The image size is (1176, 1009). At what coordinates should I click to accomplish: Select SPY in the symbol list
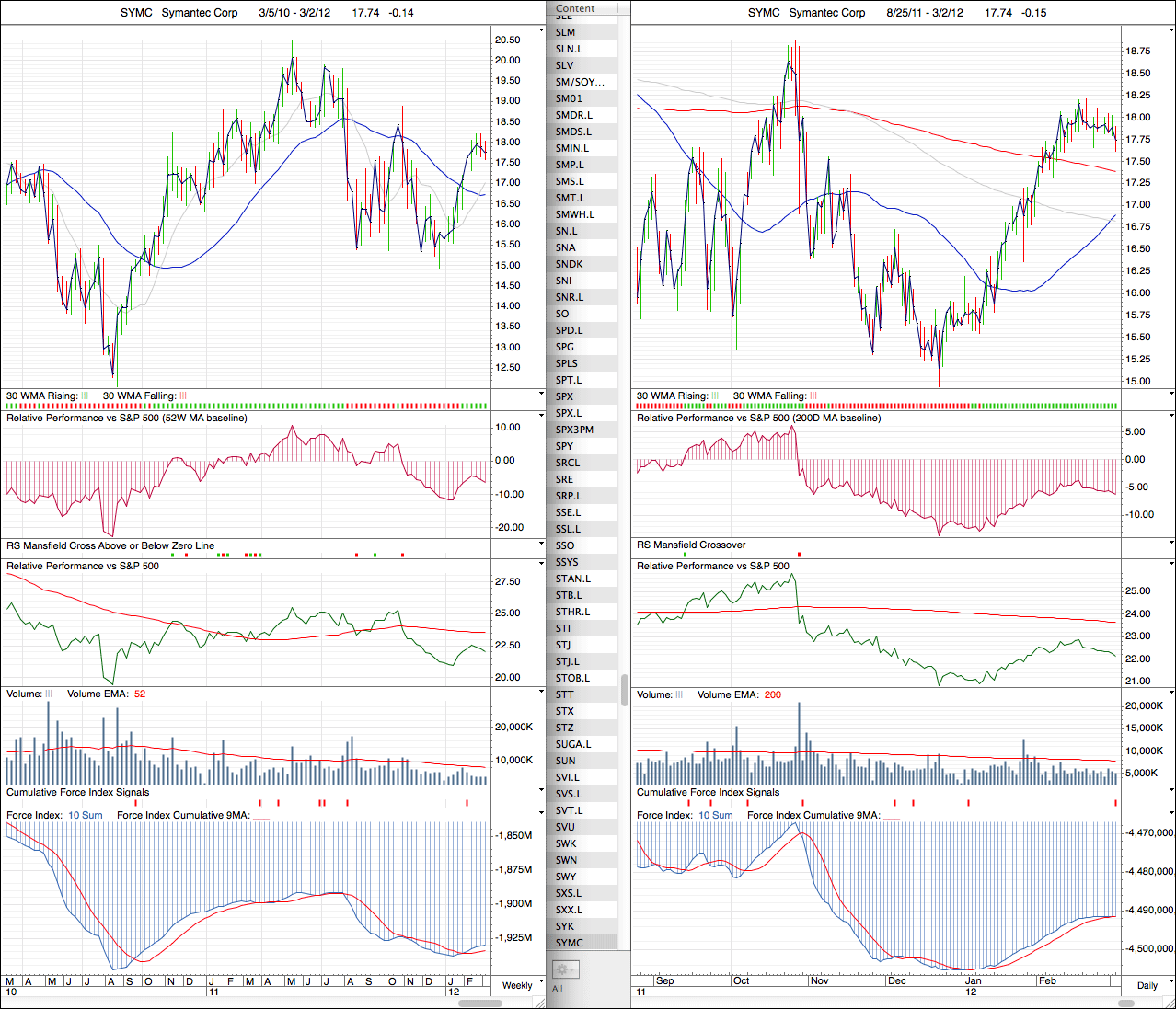(564, 446)
